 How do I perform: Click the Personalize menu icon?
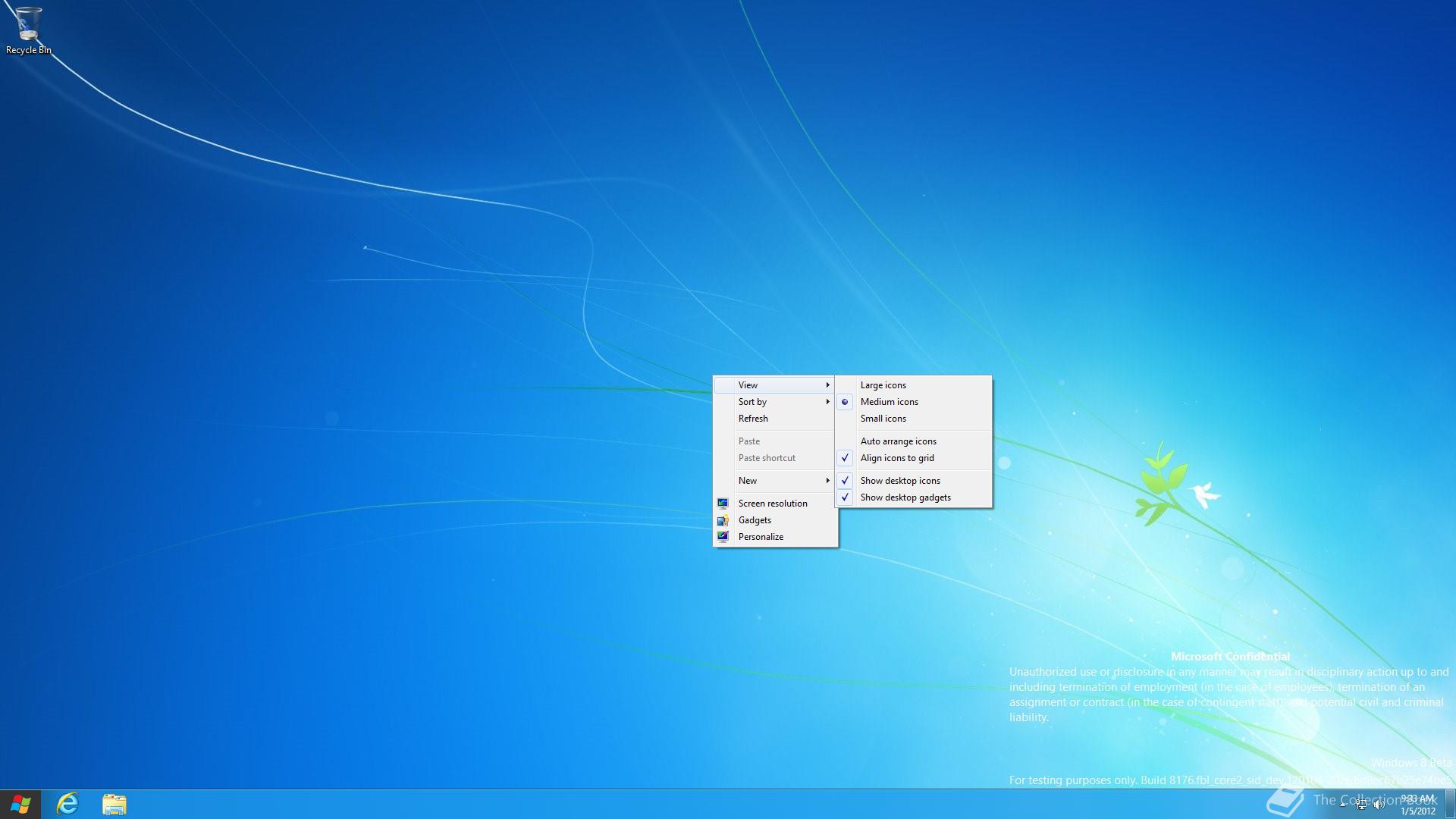tap(723, 537)
